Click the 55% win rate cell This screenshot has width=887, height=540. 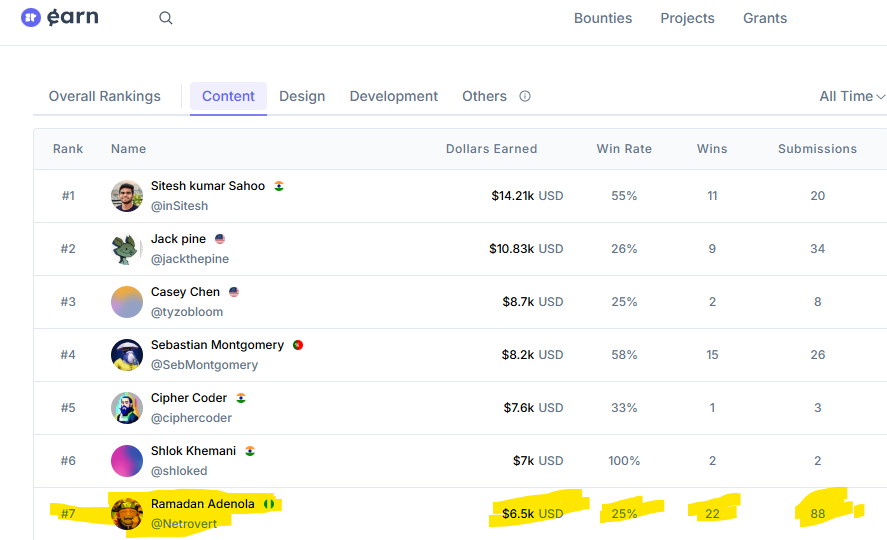pyautogui.click(x=624, y=196)
